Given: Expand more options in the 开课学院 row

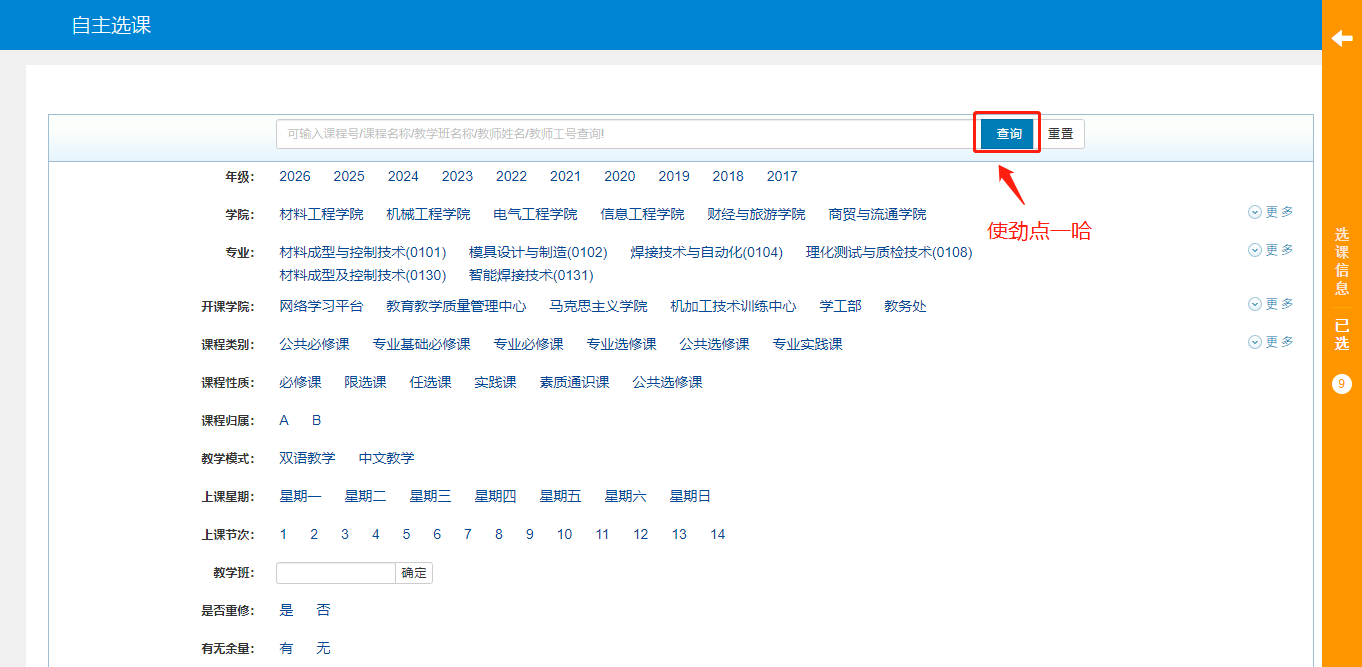Looking at the screenshot, I should point(1270,304).
